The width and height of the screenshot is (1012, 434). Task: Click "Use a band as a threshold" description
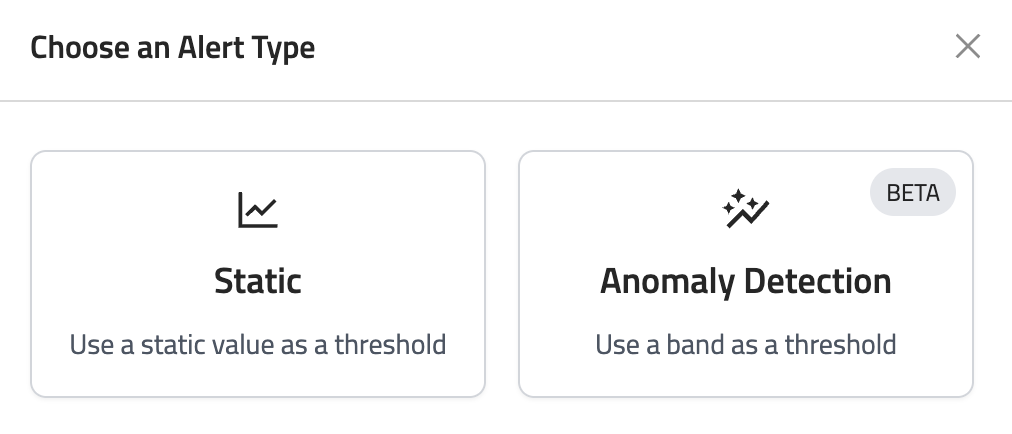745,345
